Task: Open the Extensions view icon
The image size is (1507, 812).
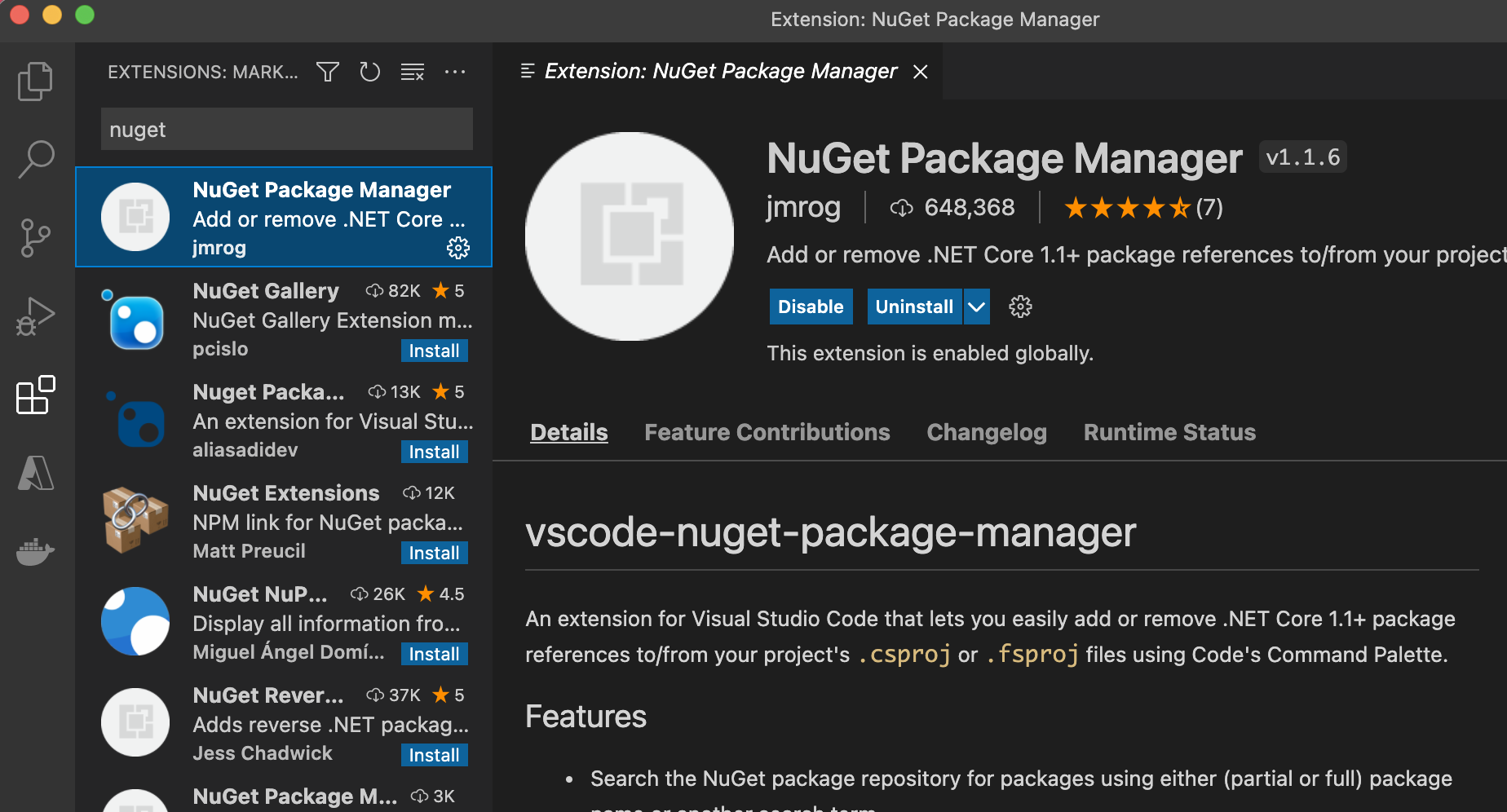Action: (x=36, y=395)
